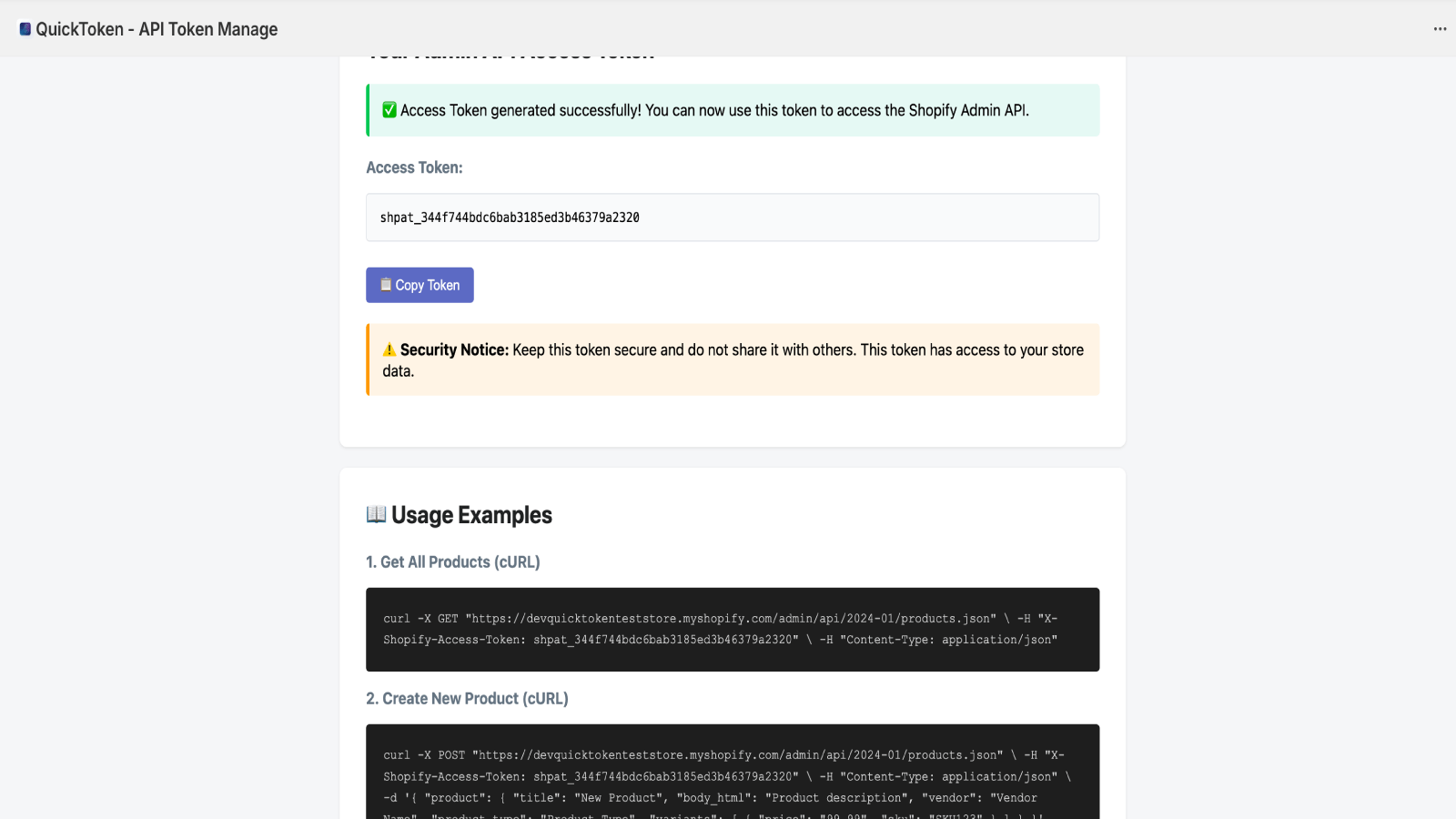Click the Usage Examples heading

point(471,514)
